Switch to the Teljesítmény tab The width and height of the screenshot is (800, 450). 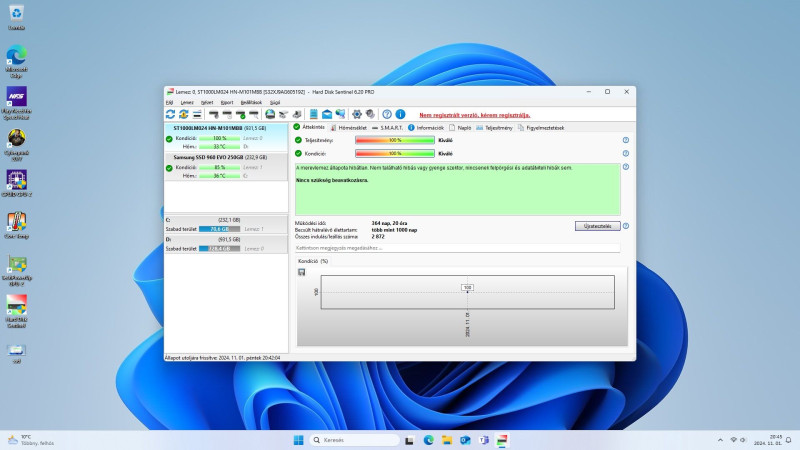494,128
